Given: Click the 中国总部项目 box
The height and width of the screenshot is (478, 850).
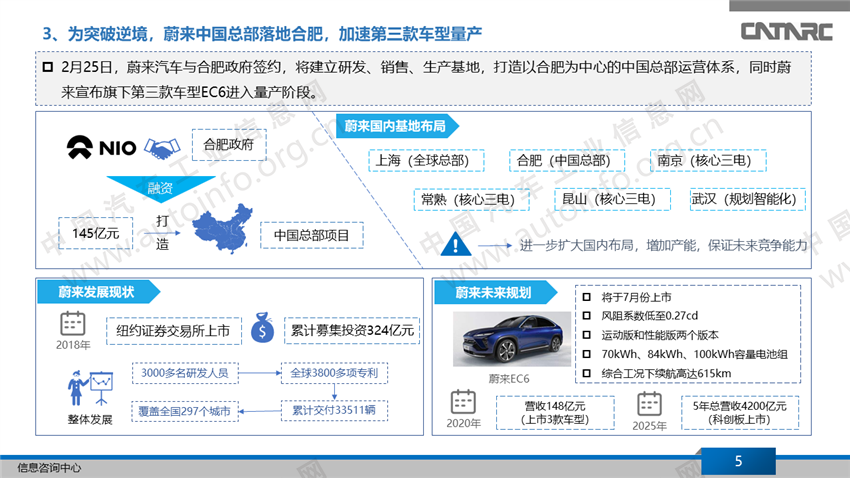Looking at the screenshot, I should tap(312, 235).
